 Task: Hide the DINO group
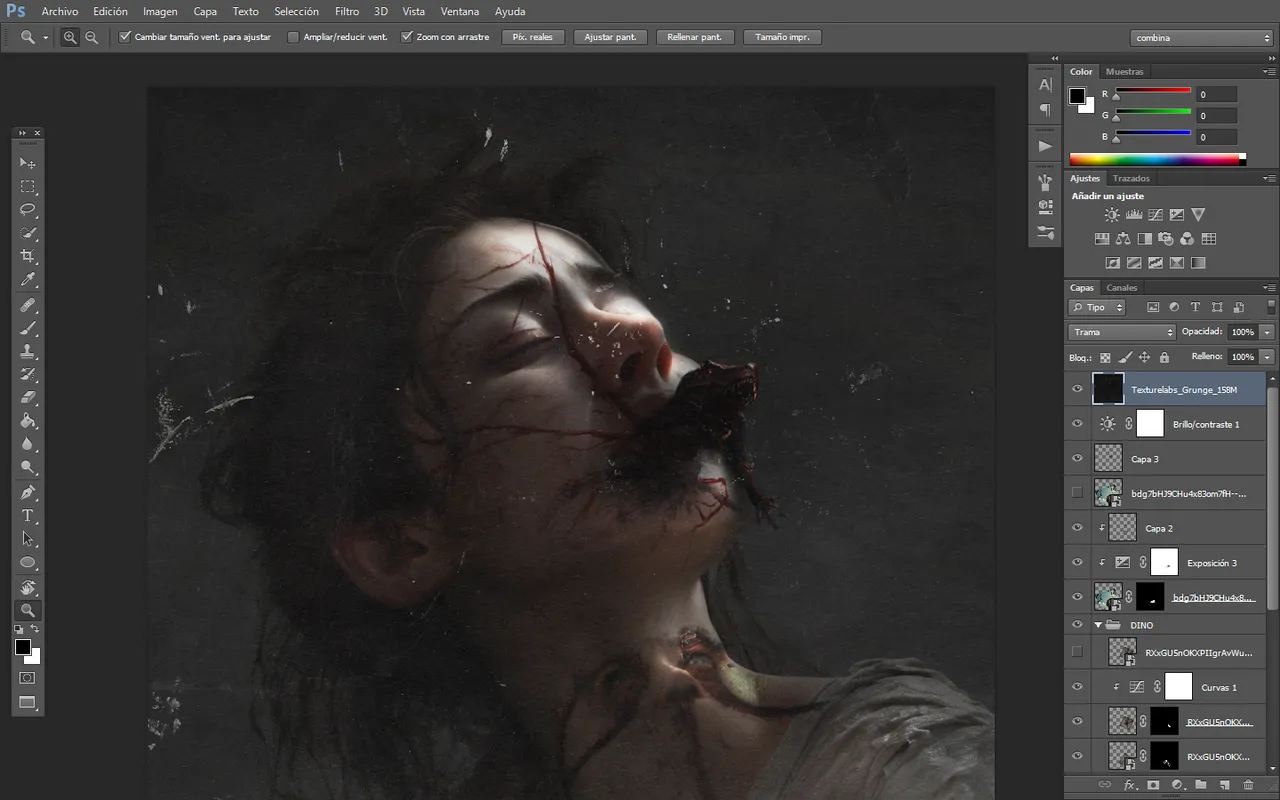[x=1077, y=624]
